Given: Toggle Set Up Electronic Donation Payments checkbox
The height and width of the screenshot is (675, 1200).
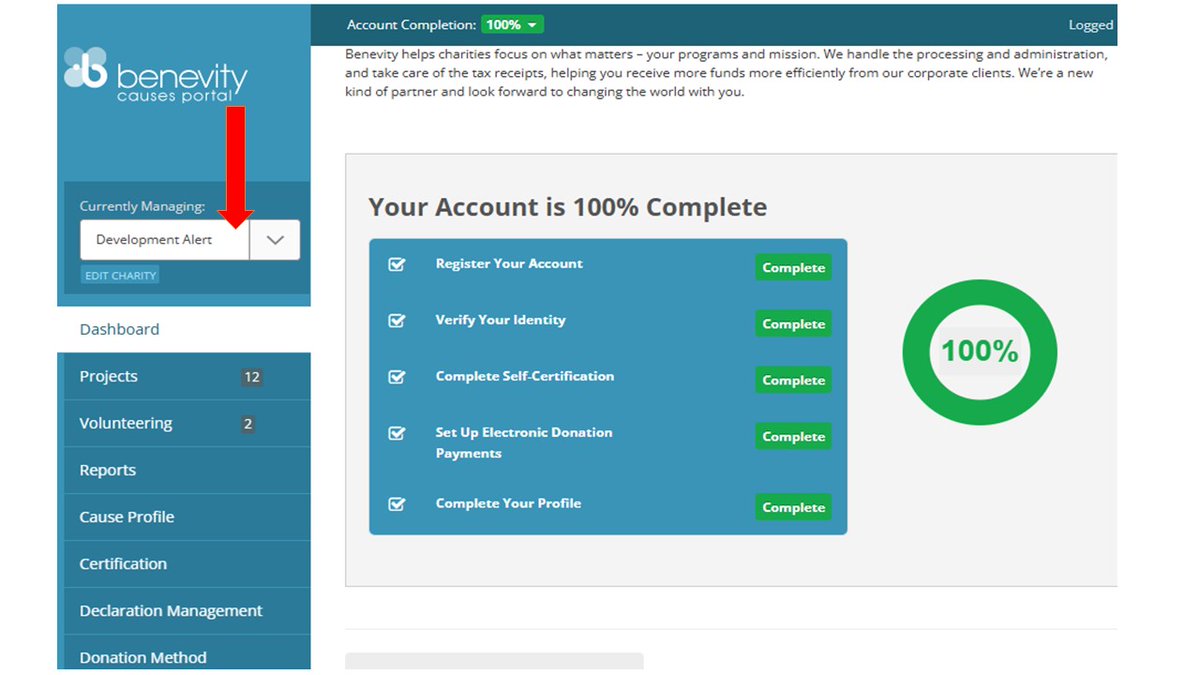Looking at the screenshot, I should pos(397,433).
